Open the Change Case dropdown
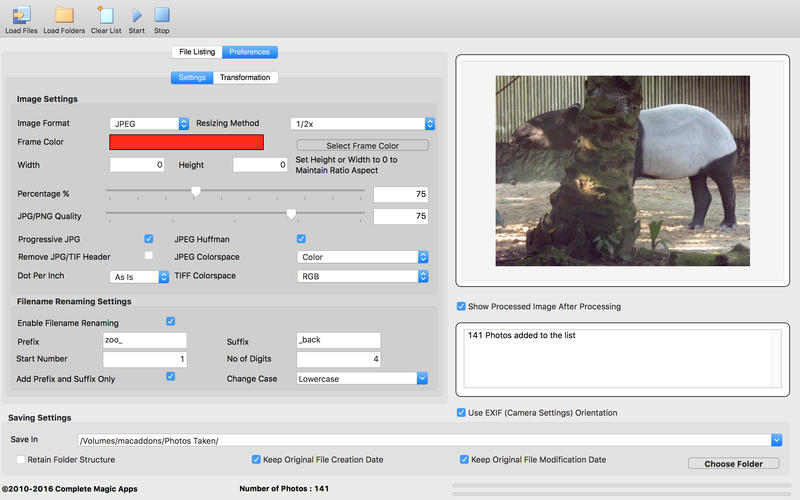 [362, 379]
